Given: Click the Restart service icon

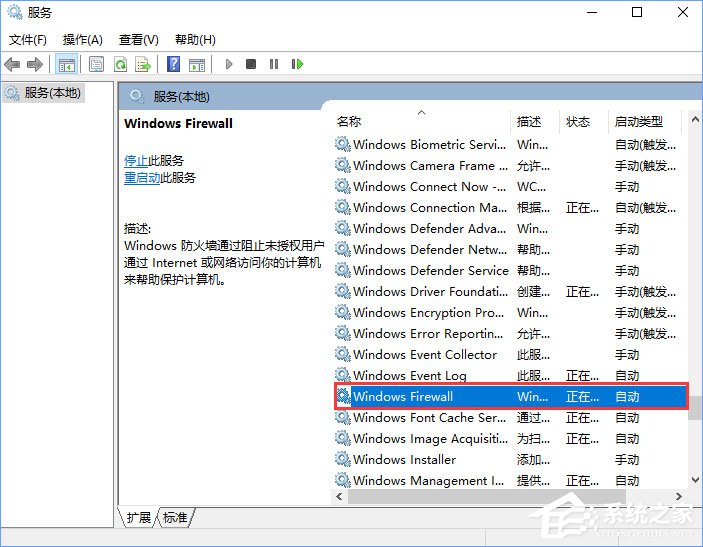Looking at the screenshot, I should 297,64.
